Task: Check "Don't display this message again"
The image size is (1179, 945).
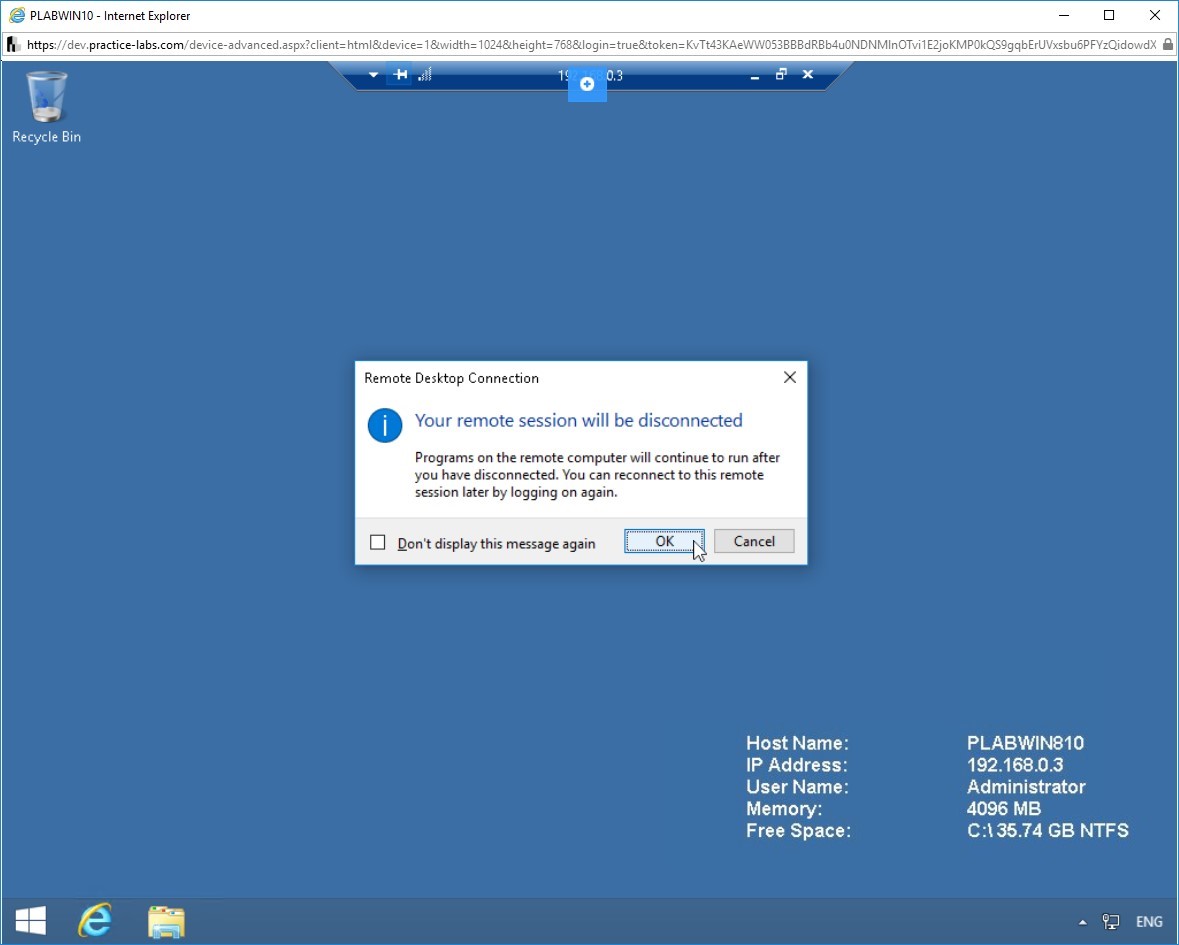Action: click(377, 542)
